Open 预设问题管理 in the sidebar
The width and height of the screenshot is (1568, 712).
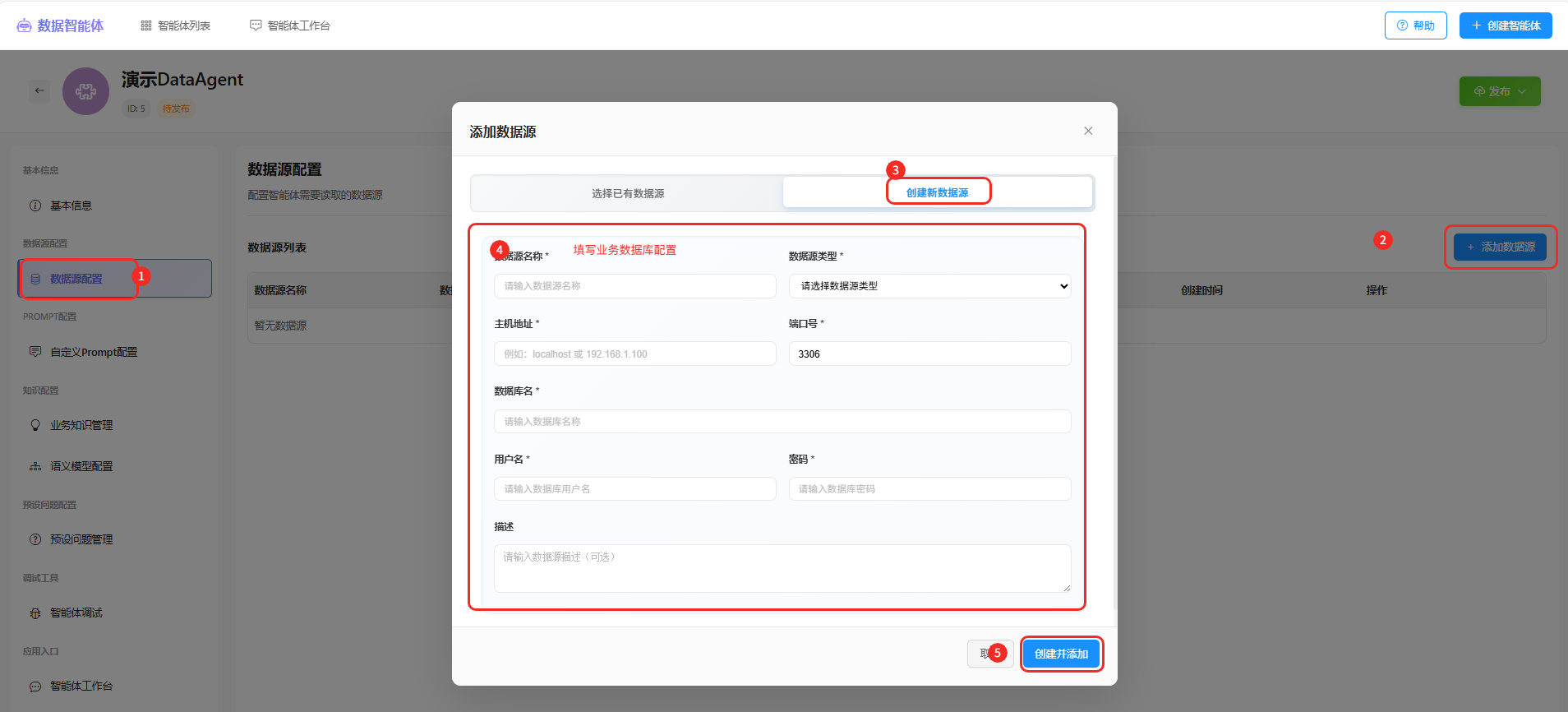click(115, 539)
